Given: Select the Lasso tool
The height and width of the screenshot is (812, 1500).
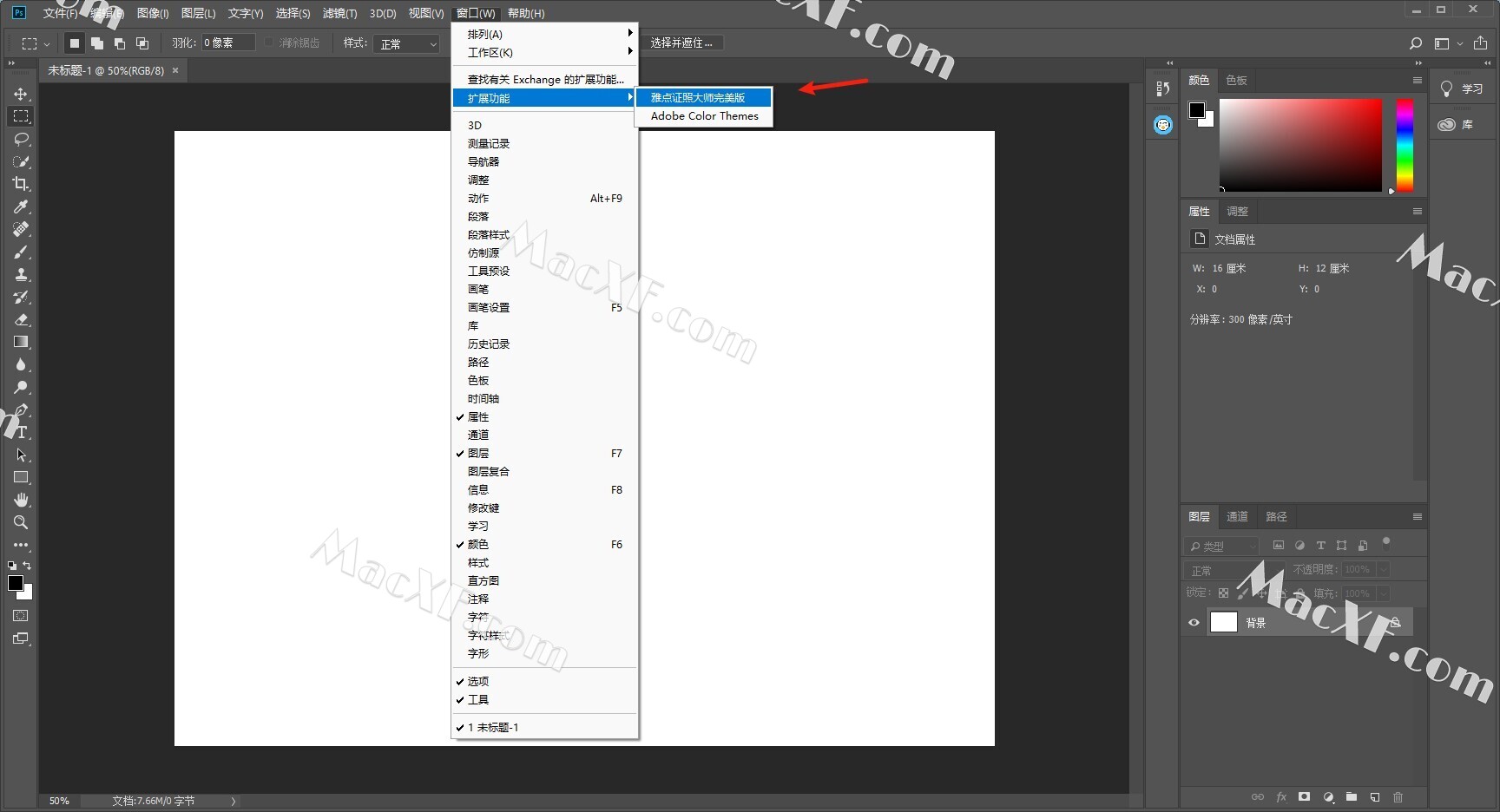Looking at the screenshot, I should [x=21, y=139].
